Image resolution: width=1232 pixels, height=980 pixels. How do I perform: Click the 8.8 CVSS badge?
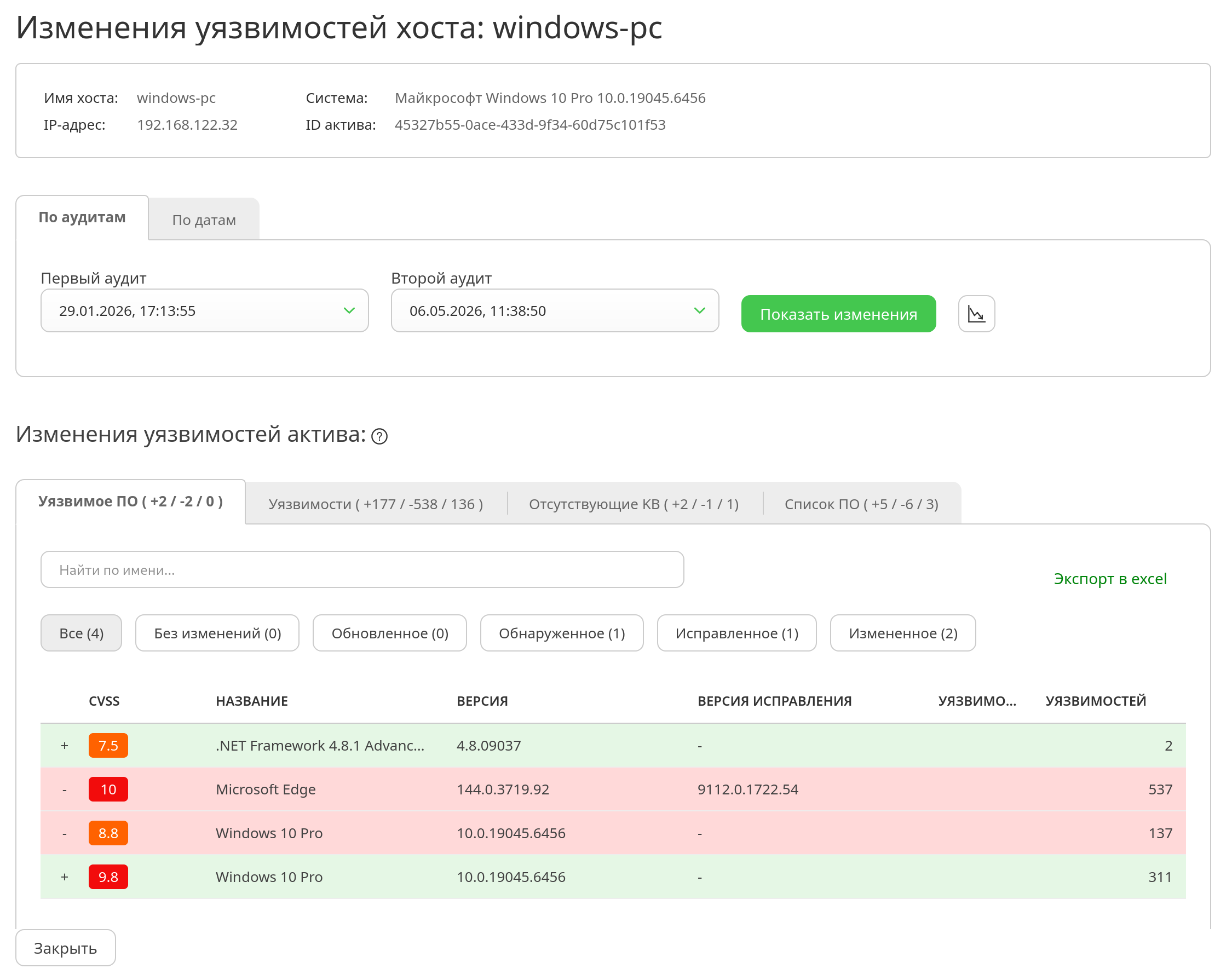[108, 833]
